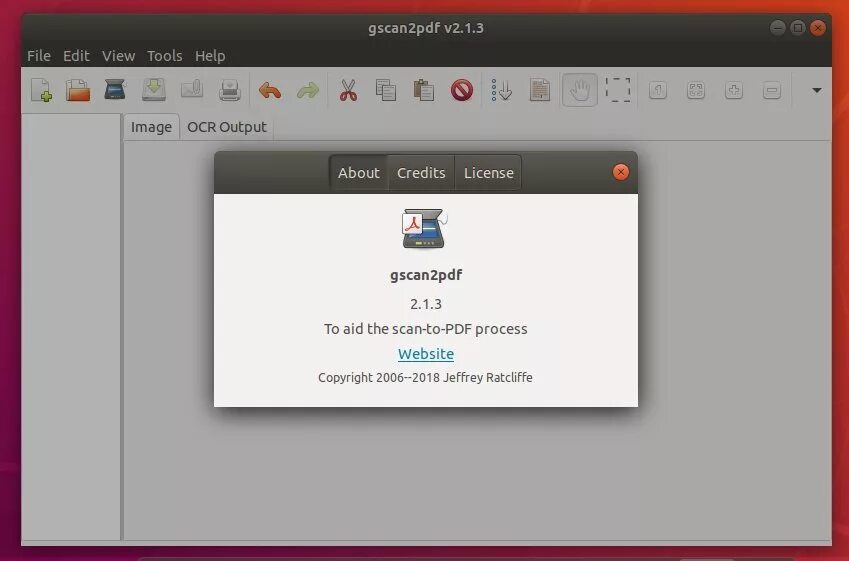Click the zoom 100% icon
The image size is (849, 561).
click(x=658, y=90)
